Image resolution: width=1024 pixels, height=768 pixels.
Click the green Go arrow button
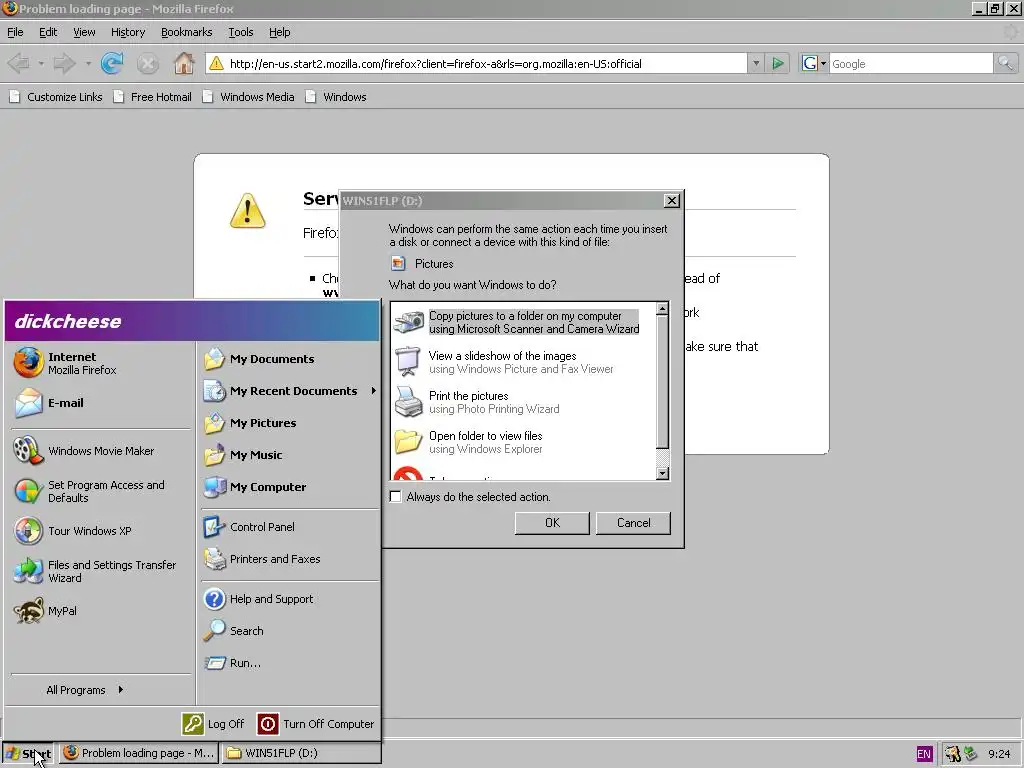(777, 63)
